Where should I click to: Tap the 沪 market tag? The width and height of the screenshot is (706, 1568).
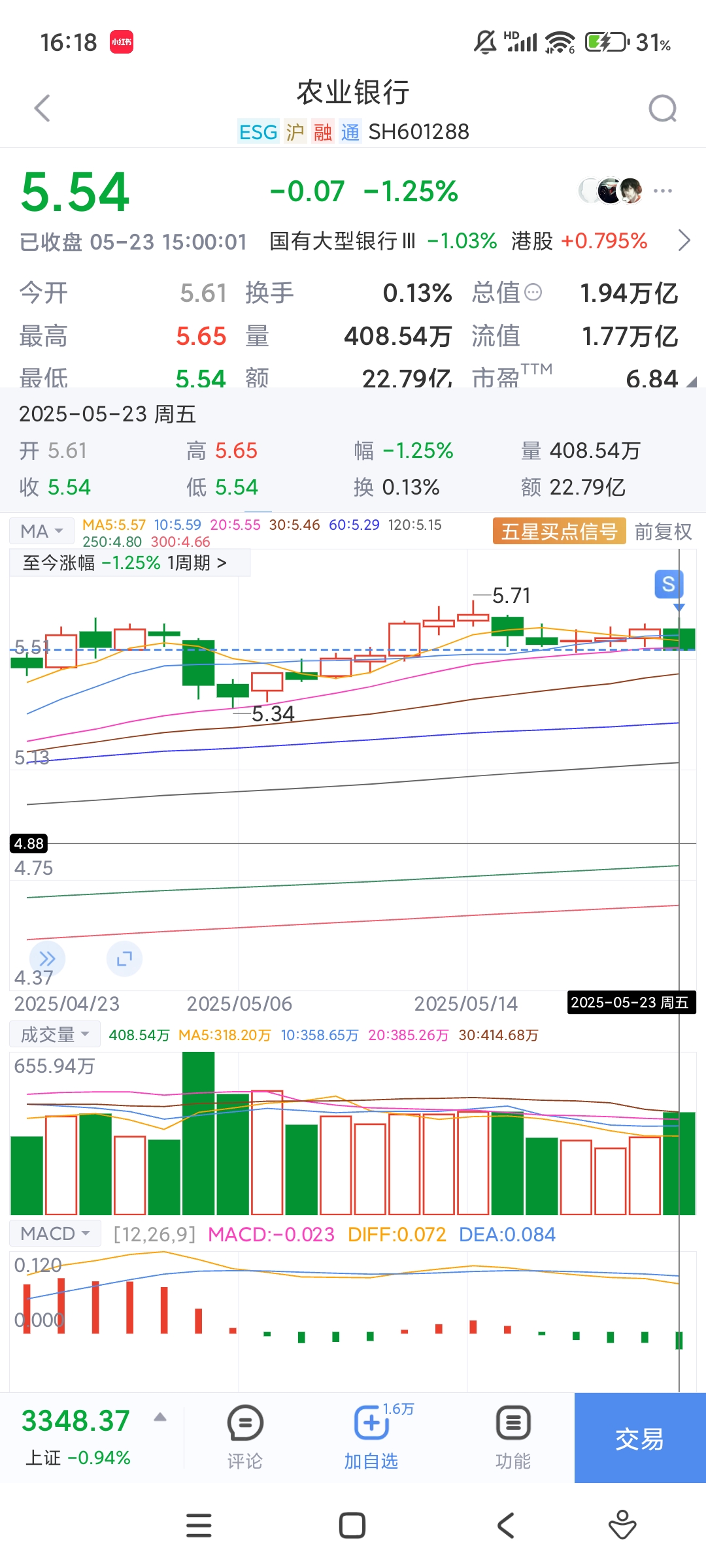coord(295,132)
